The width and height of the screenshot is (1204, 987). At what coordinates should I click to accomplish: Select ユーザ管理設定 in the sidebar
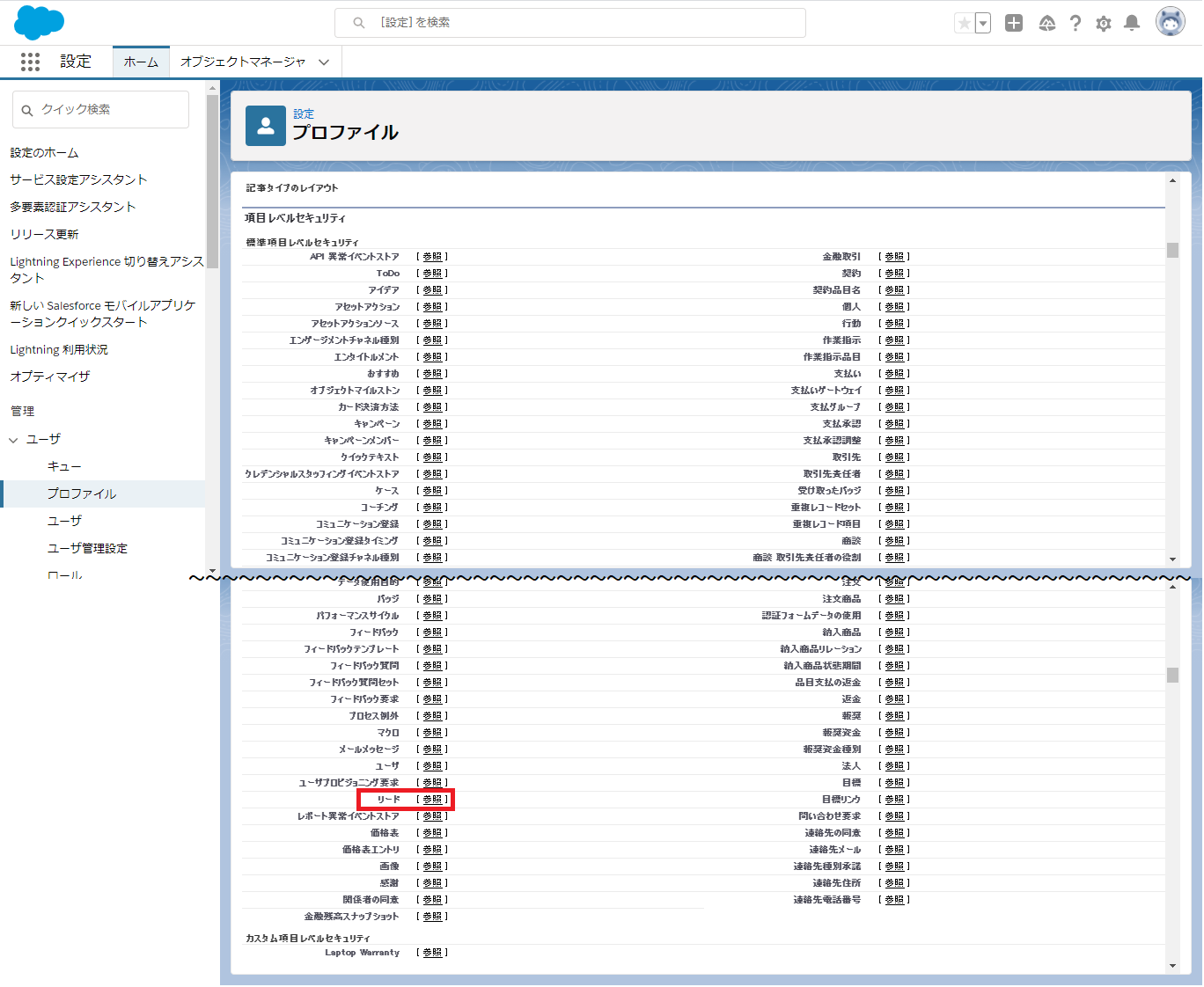87,548
